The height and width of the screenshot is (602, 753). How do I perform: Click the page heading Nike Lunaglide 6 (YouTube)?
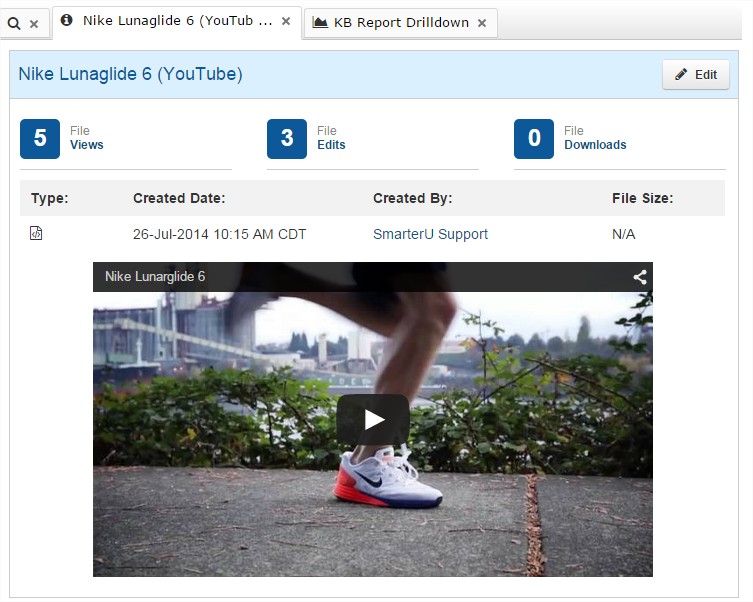click(131, 74)
